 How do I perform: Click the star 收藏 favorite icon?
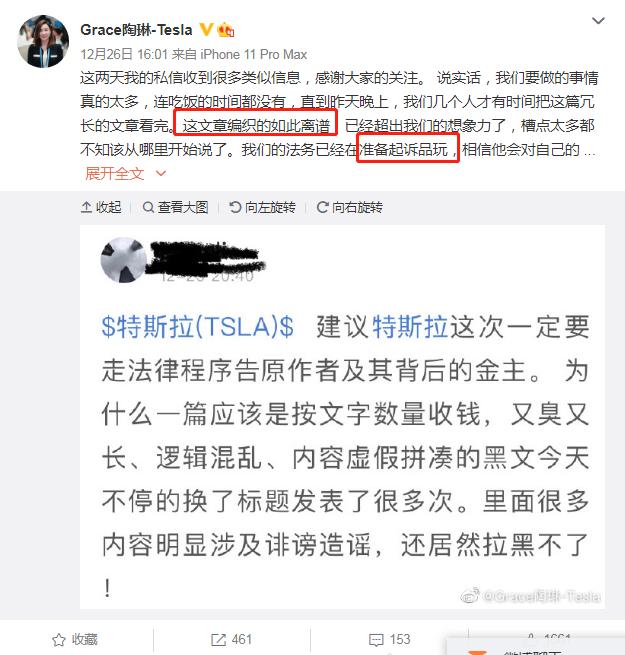(x=58, y=640)
